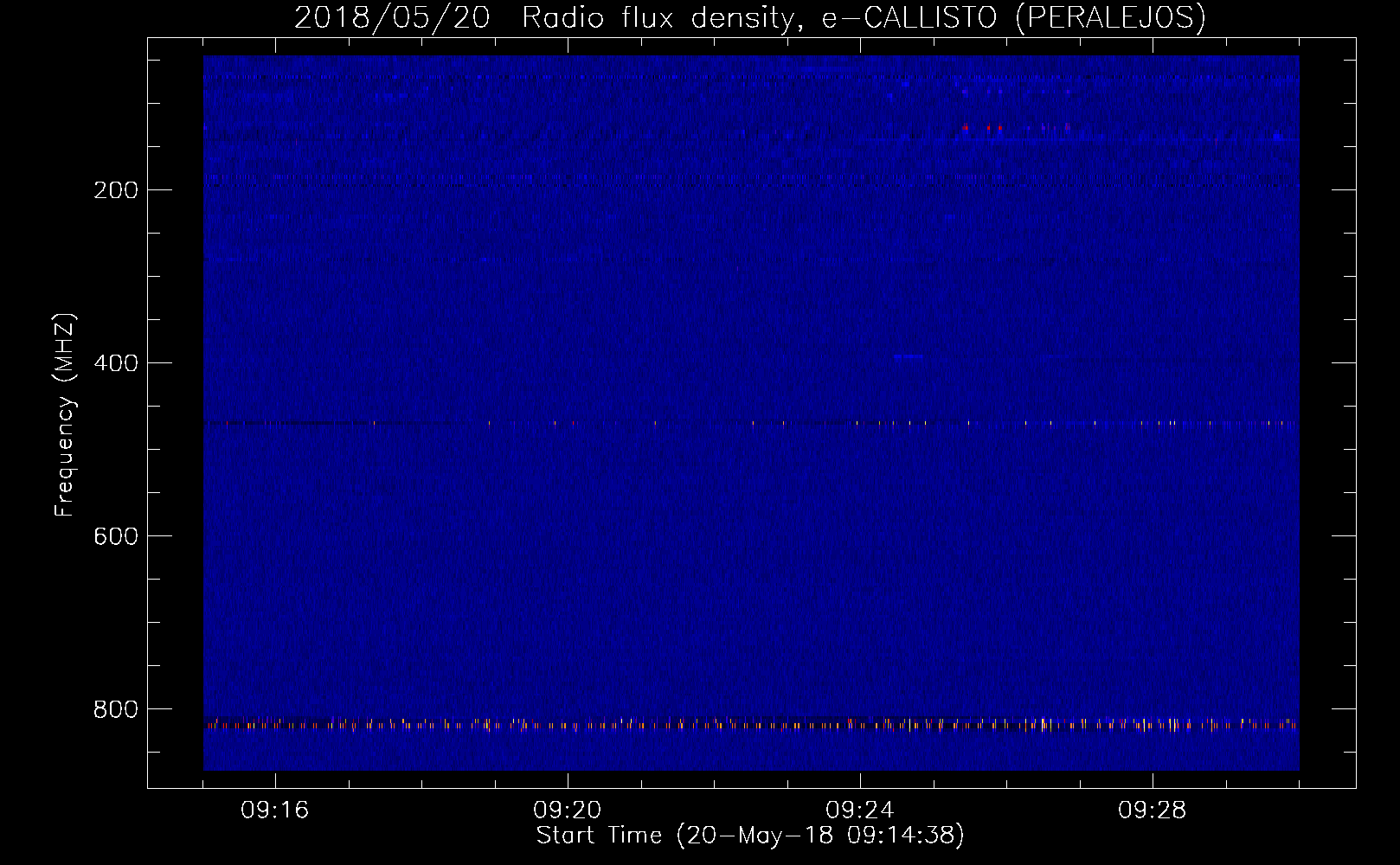Click the orange interference band near 820 MHz
The image size is (1400, 865).
[751, 725]
